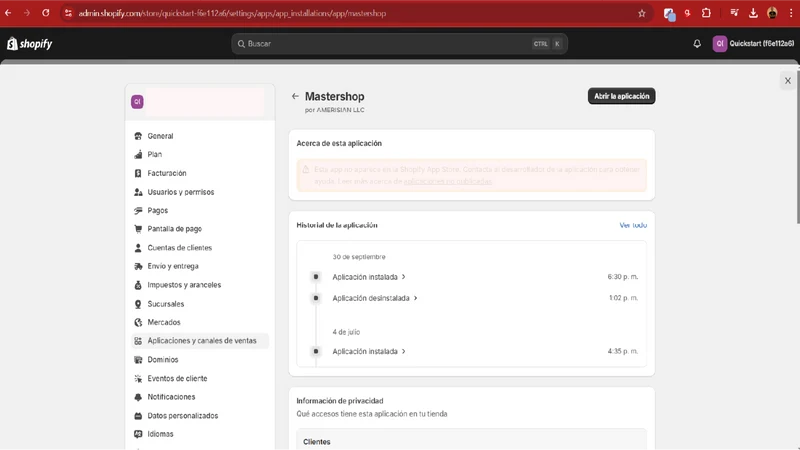Click the browser address bar URL
This screenshot has width=800, height=450.
232,13
